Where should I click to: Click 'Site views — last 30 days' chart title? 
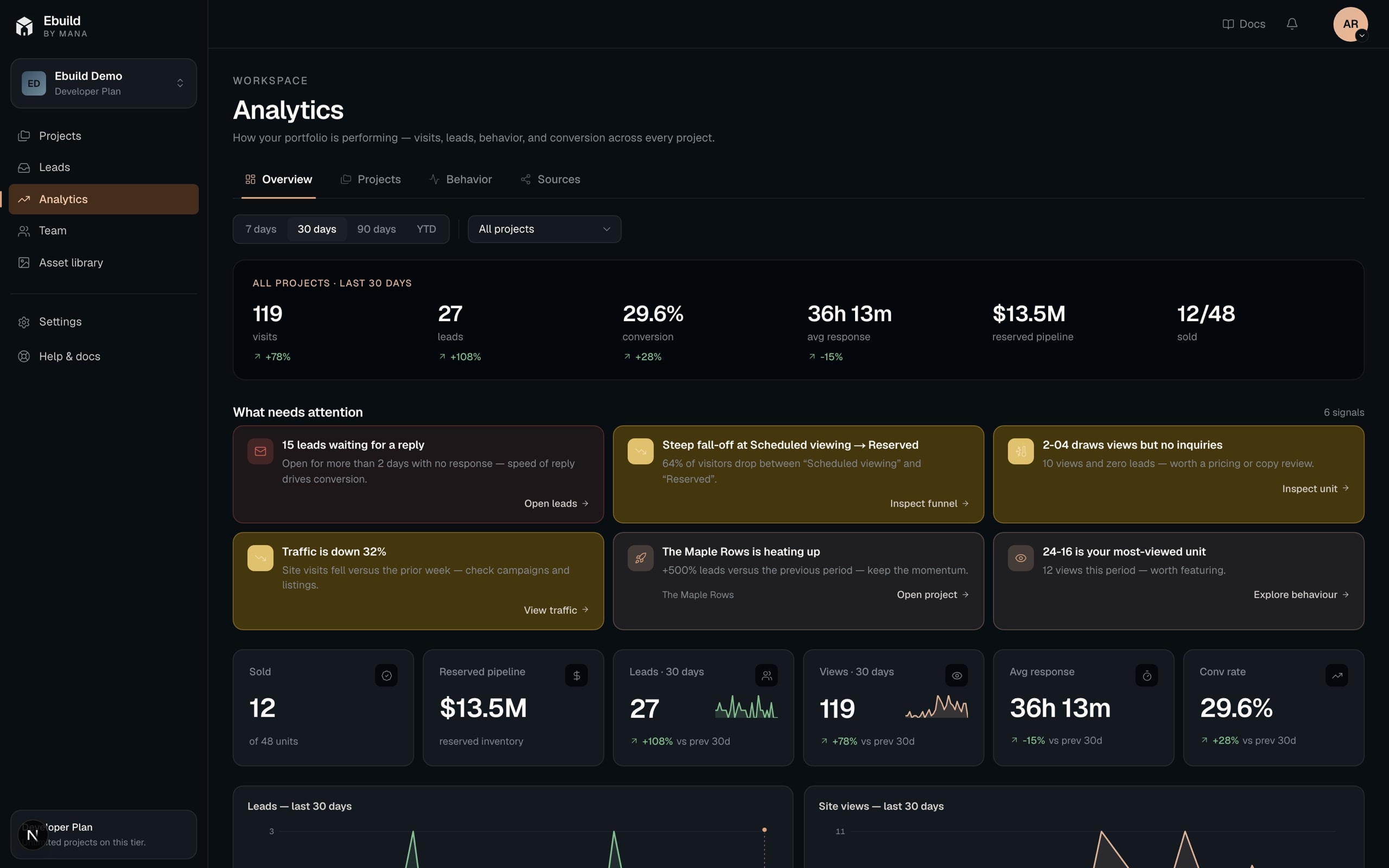pyautogui.click(x=881, y=807)
